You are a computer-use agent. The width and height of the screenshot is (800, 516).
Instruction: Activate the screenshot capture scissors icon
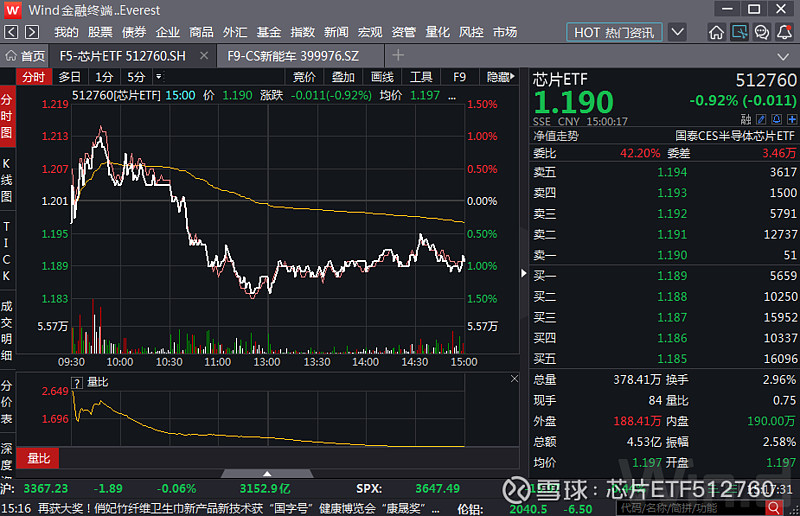coord(739,32)
